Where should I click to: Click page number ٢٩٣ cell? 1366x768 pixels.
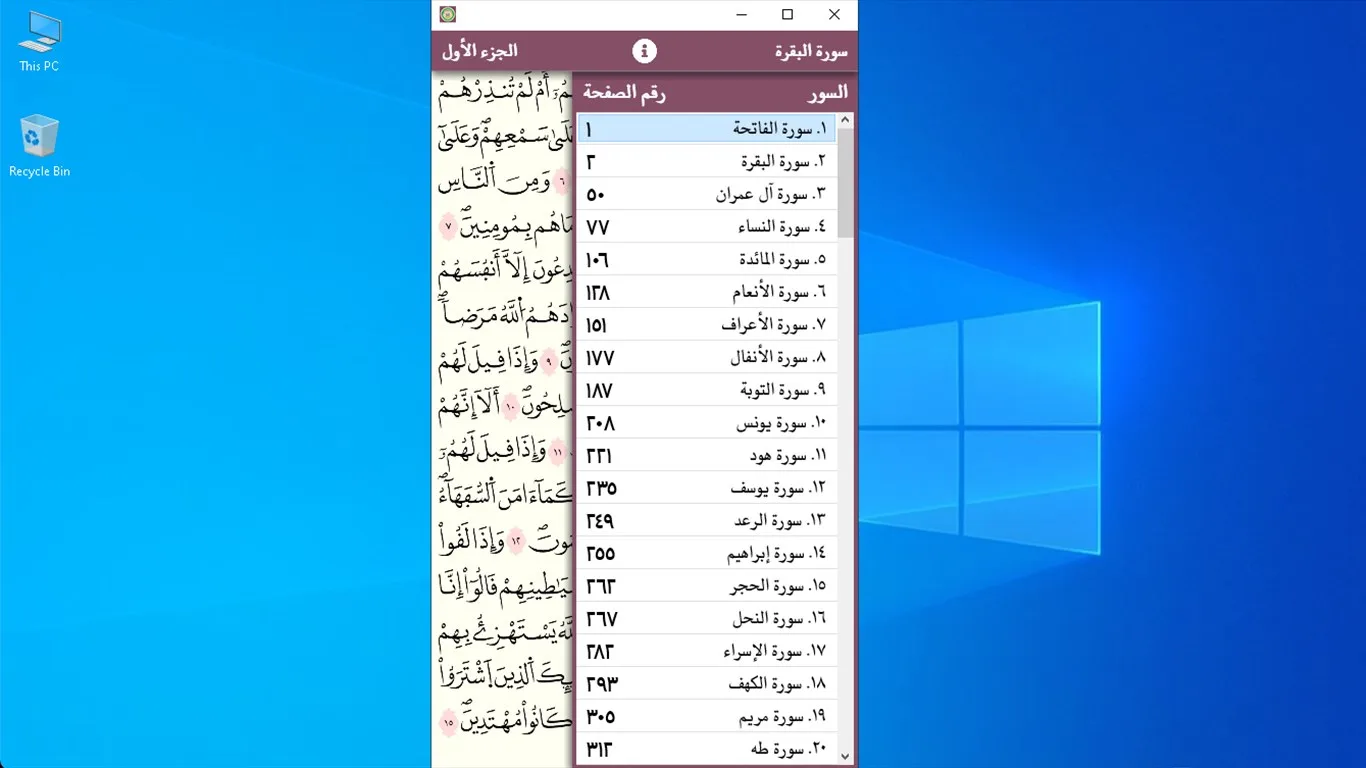[602, 684]
